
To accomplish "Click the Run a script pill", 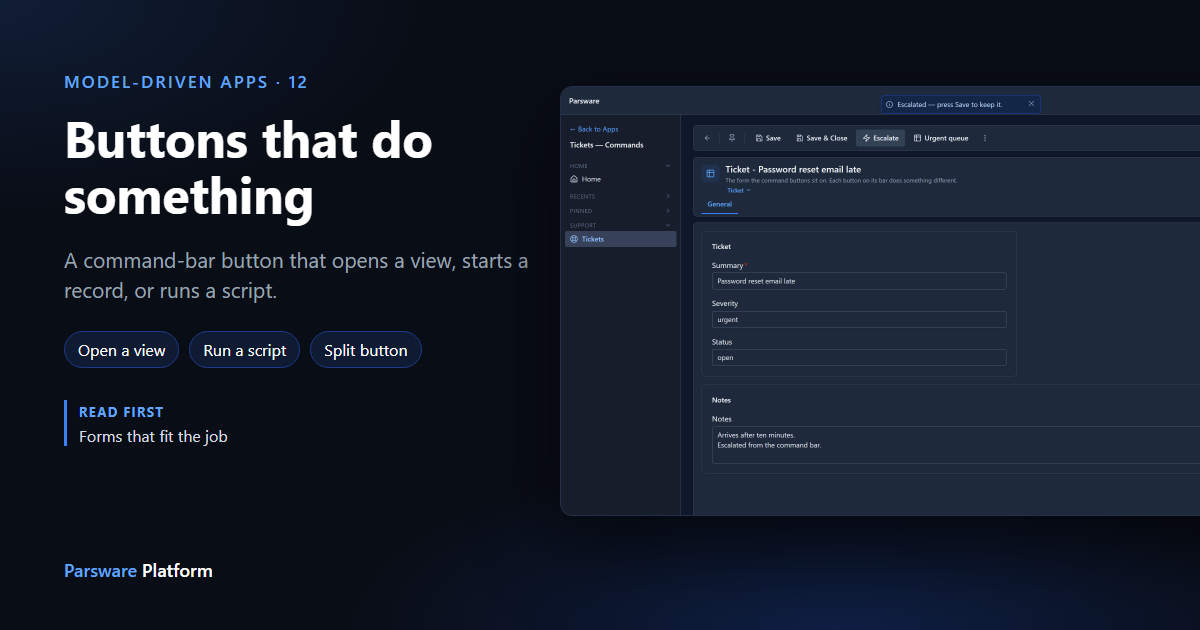I will [x=245, y=350].
